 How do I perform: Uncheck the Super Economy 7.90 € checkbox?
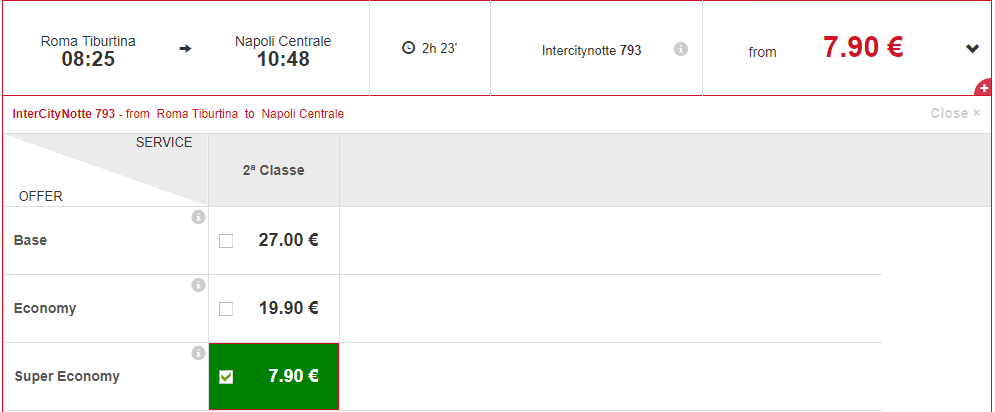(226, 377)
